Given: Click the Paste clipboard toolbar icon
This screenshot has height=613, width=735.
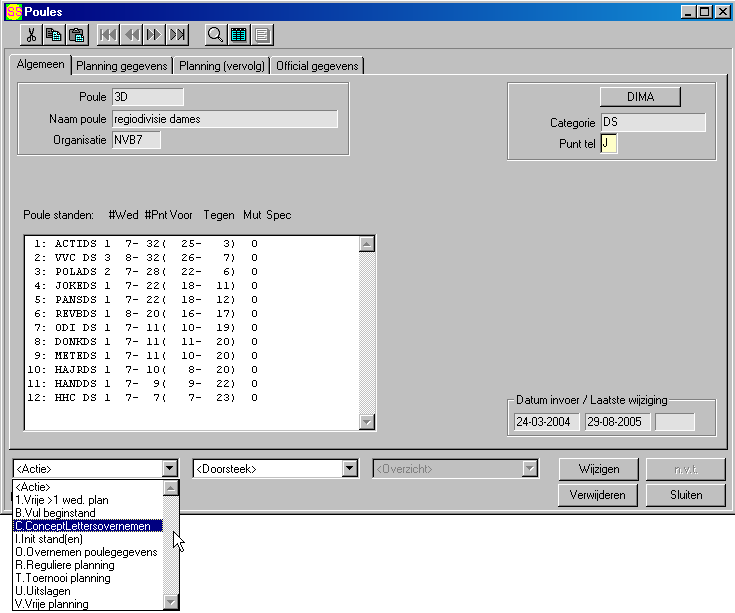Looking at the screenshot, I should [x=76, y=35].
